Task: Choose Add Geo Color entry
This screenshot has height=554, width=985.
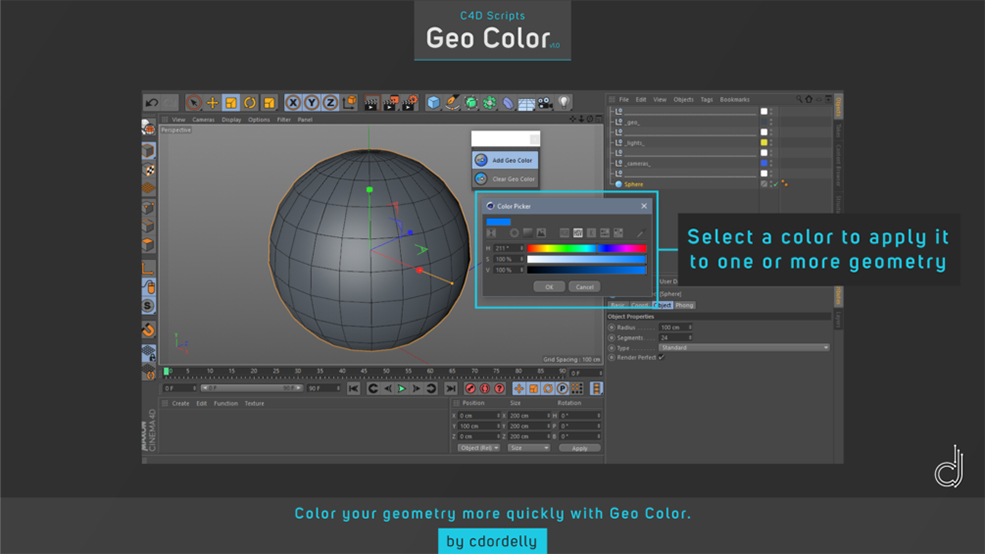Action: 505,160
